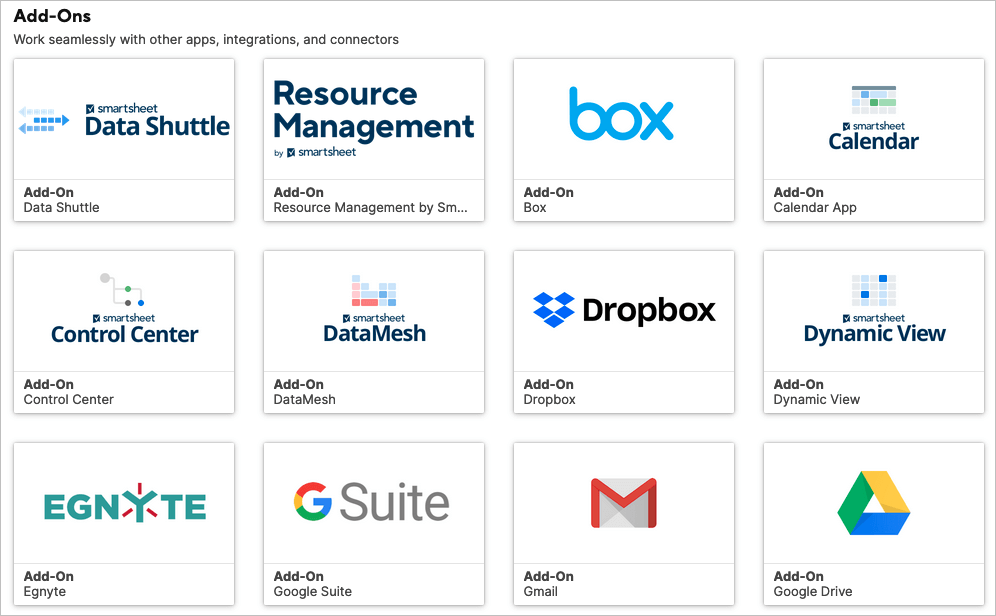Click the 'Add-Ons' section heading

pyautogui.click(x=52, y=16)
